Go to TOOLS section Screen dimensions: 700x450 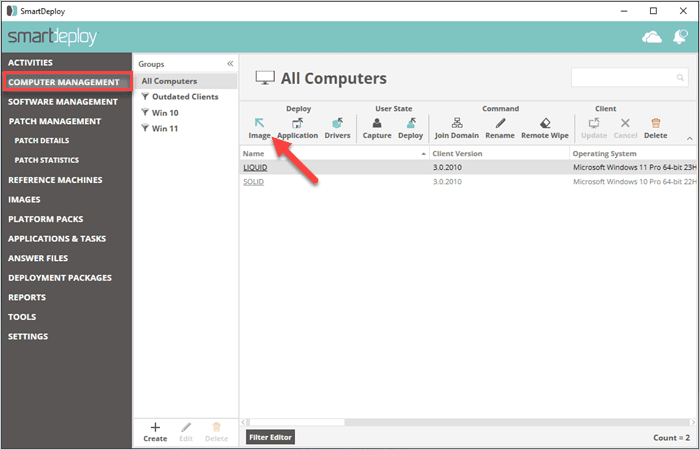pos(22,317)
